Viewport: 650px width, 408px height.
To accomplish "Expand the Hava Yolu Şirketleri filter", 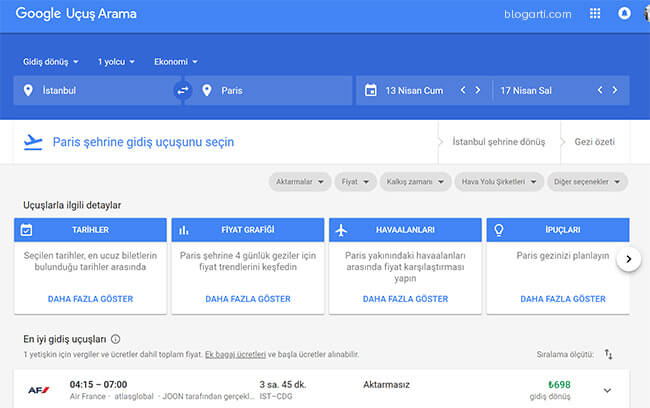I will 499,182.
